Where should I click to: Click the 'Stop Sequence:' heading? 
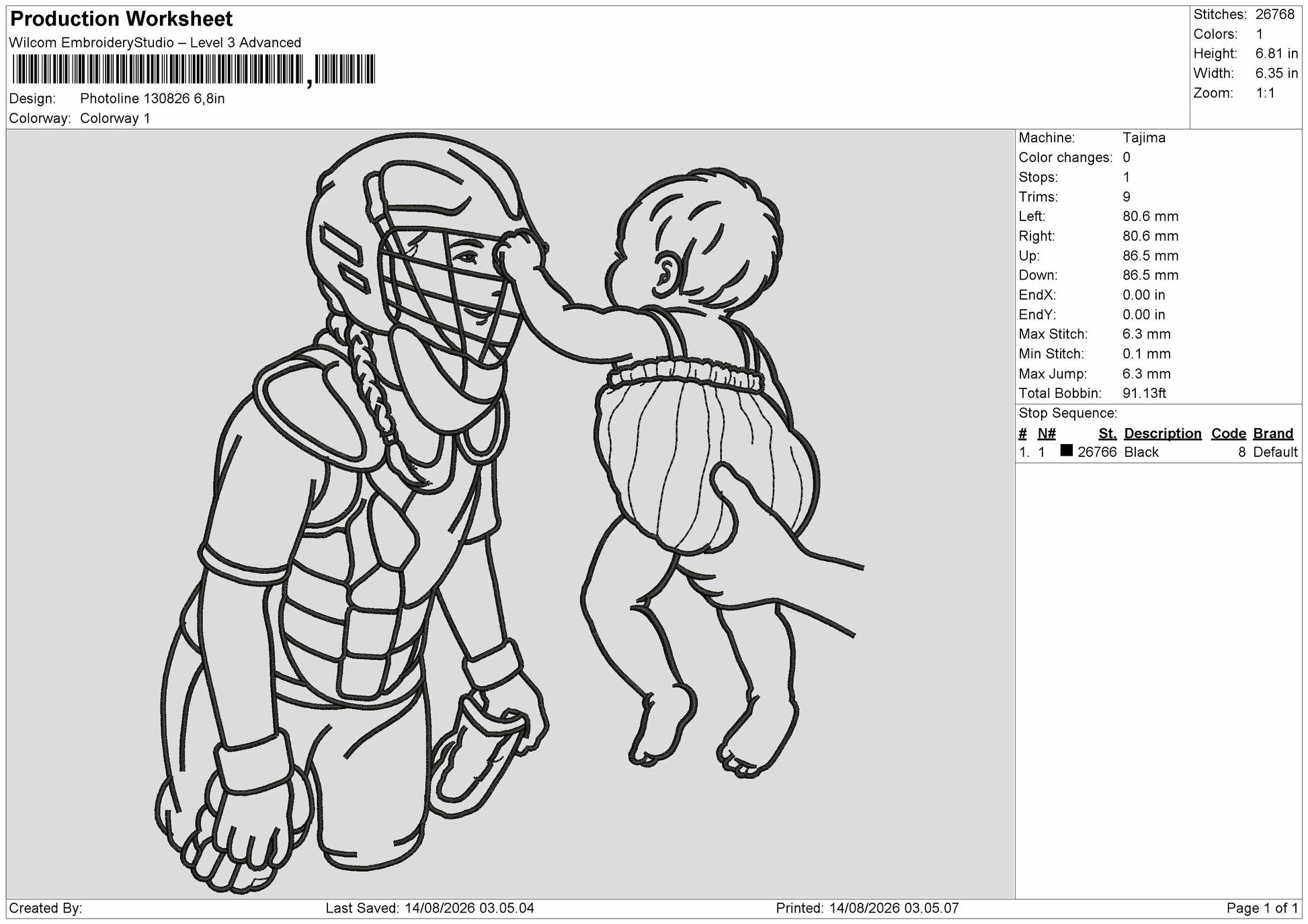[1067, 413]
